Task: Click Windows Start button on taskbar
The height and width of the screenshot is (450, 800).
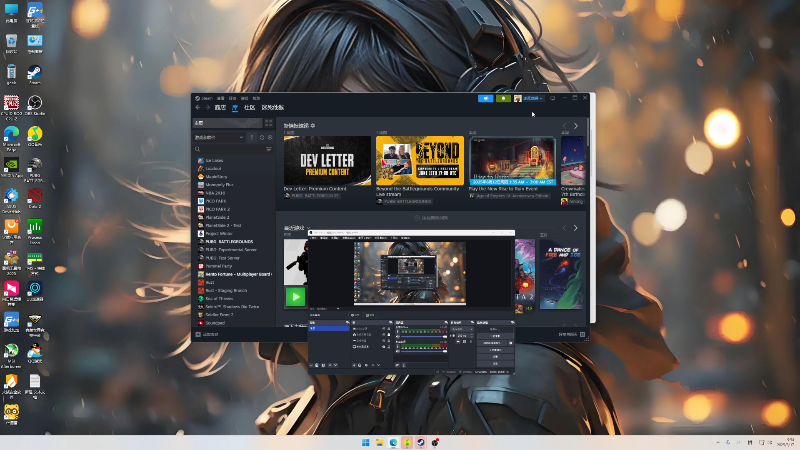Action: pos(366,442)
